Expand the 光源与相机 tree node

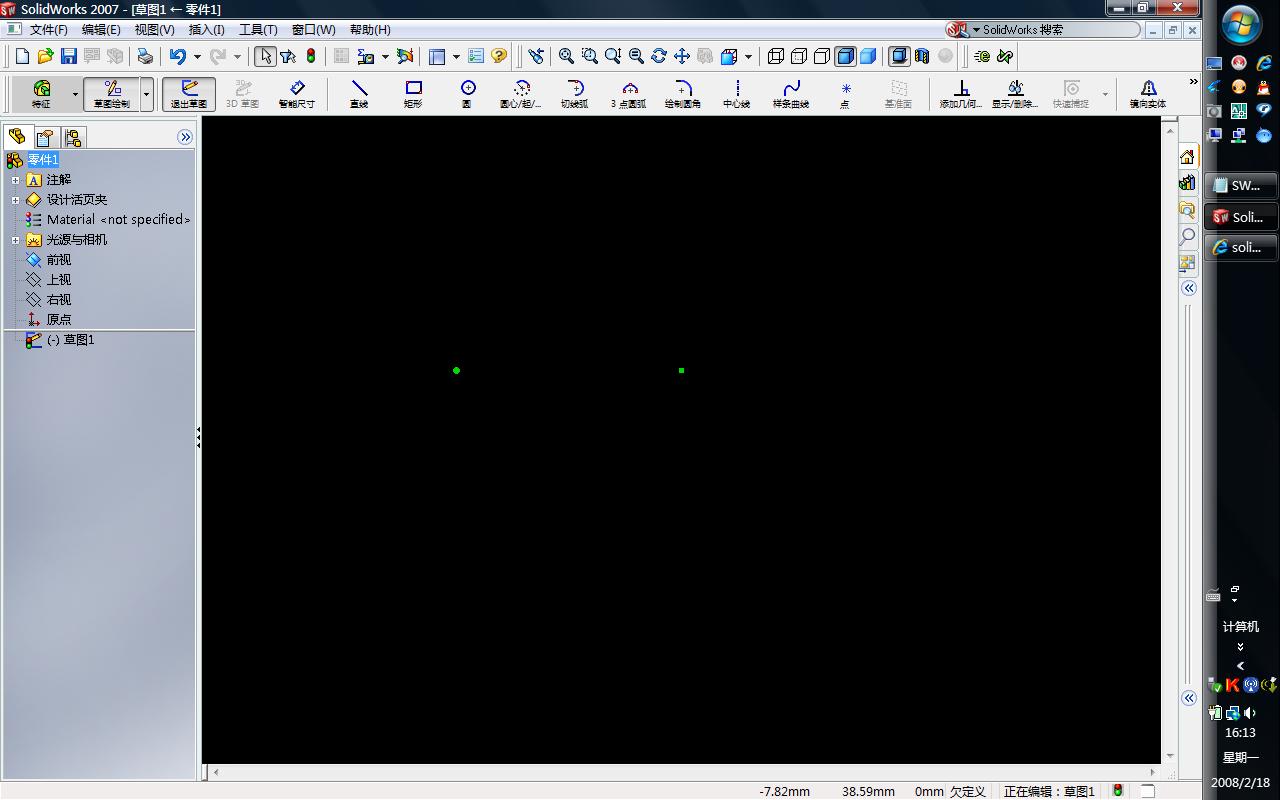(x=16, y=240)
